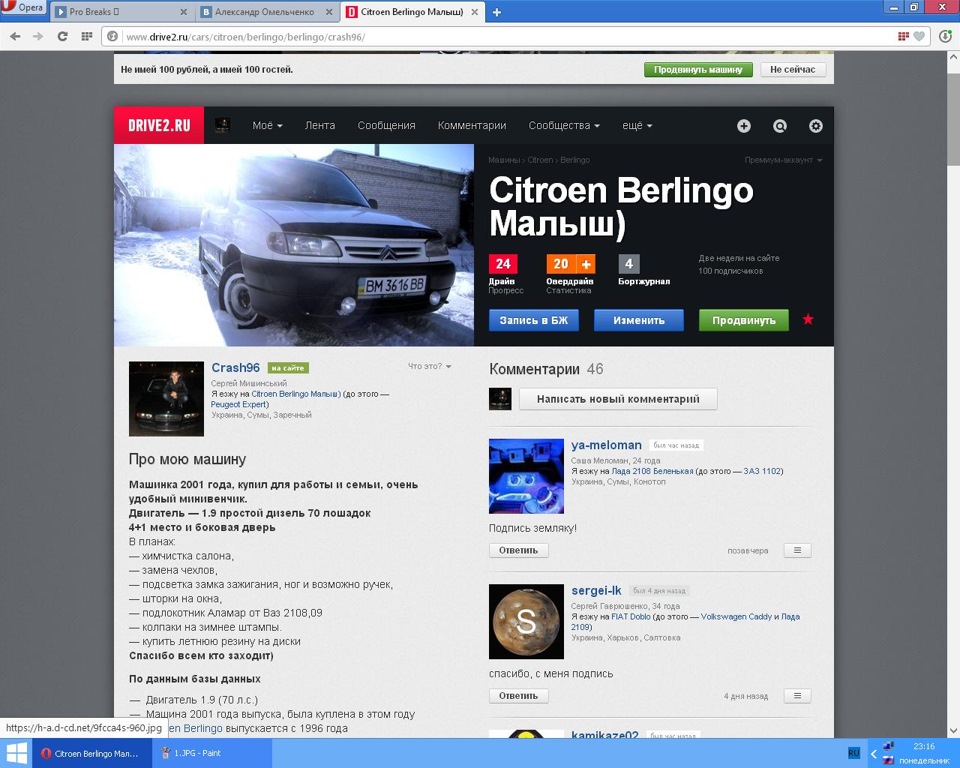Open the 1.JPG - Paint taskbar item
The width and height of the screenshot is (960, 768).
click(x=211, y=753)
